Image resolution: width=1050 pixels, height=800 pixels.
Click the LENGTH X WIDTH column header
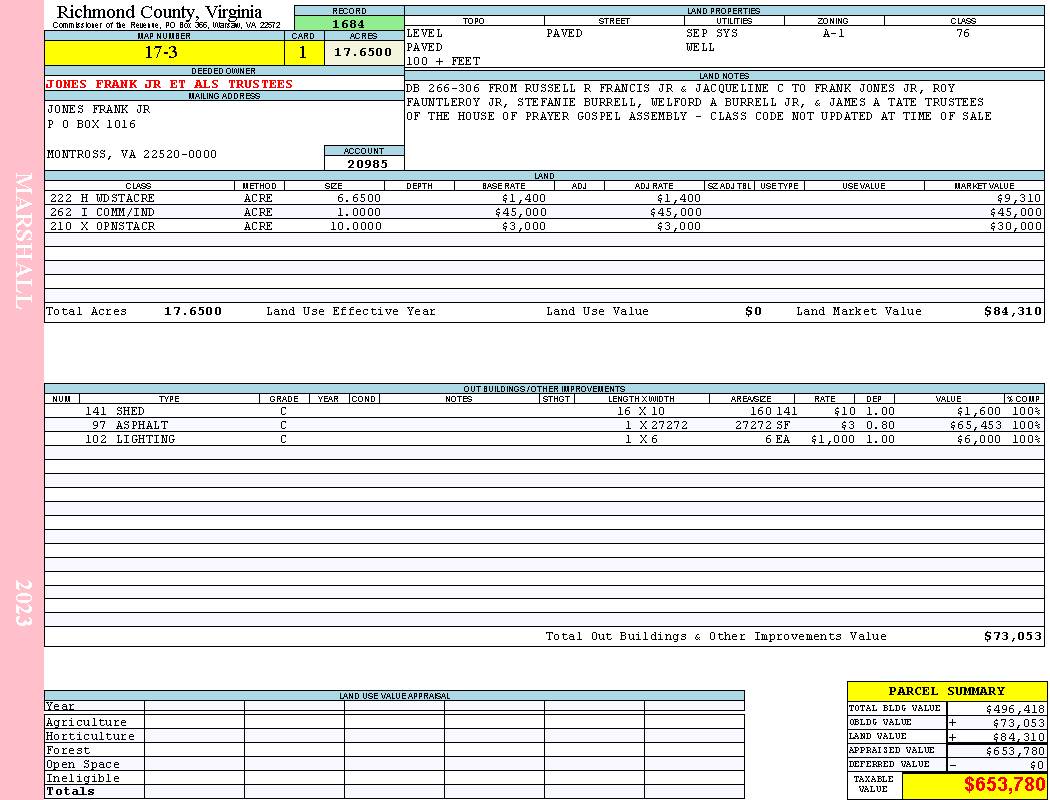(x=641, y=399)
